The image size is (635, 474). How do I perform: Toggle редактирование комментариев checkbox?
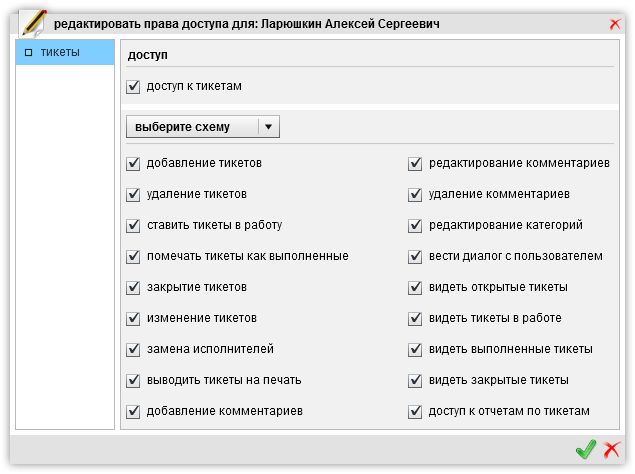pyautogui.click(x=416, y=163)
